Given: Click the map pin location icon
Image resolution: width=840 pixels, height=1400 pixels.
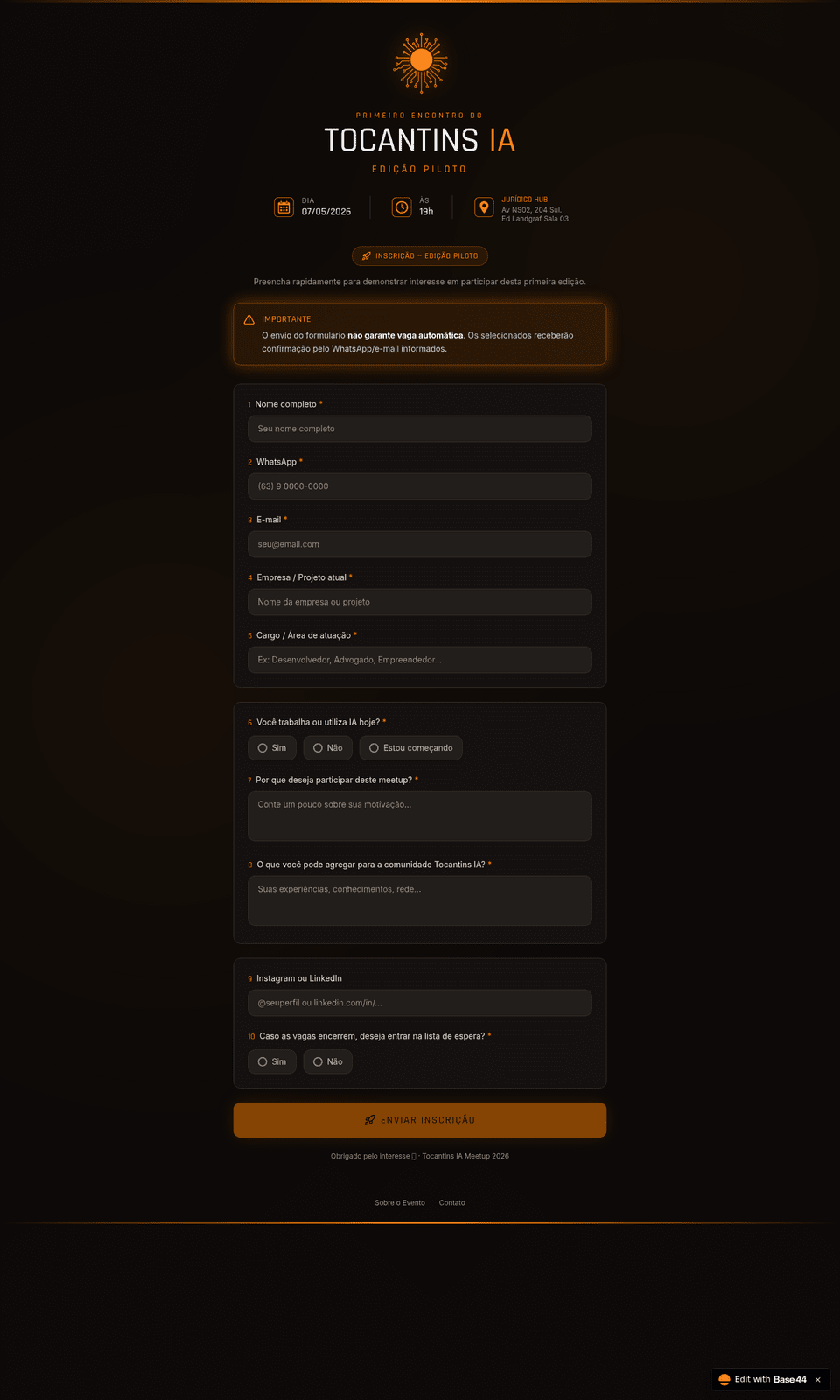Looking at the screenshot, I should [x=484, y=207].
